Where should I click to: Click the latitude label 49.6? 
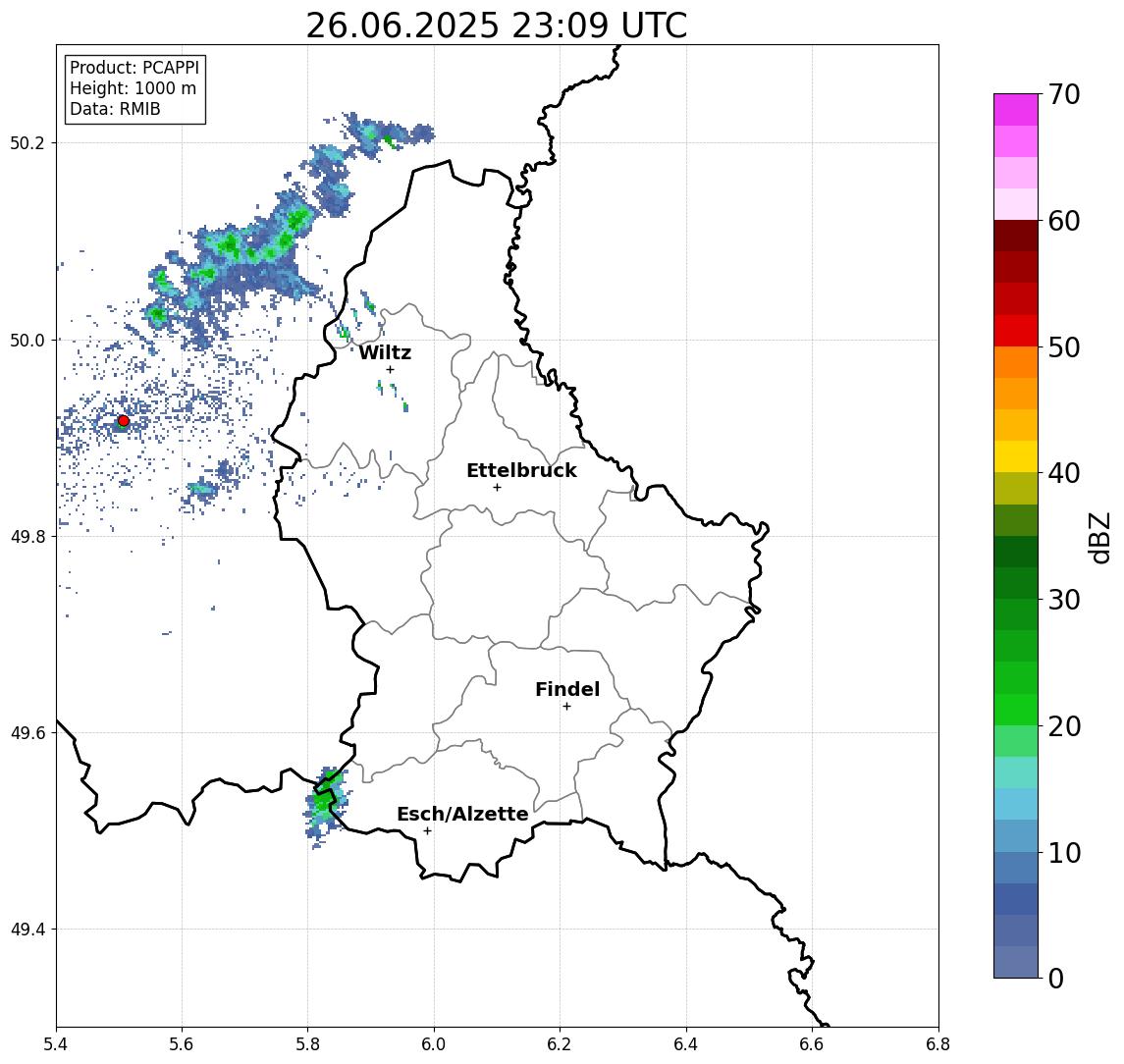[x=27, y=733]
